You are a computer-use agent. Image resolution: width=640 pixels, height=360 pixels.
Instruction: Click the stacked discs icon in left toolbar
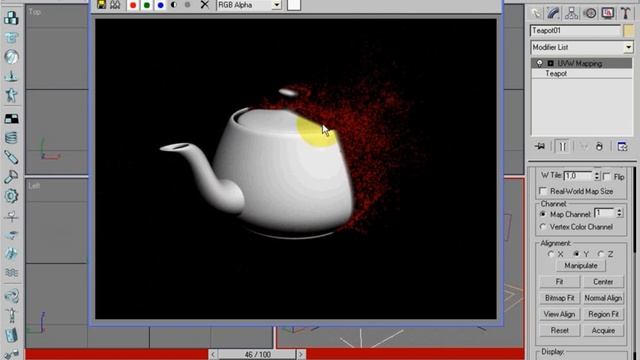point(11,138)
